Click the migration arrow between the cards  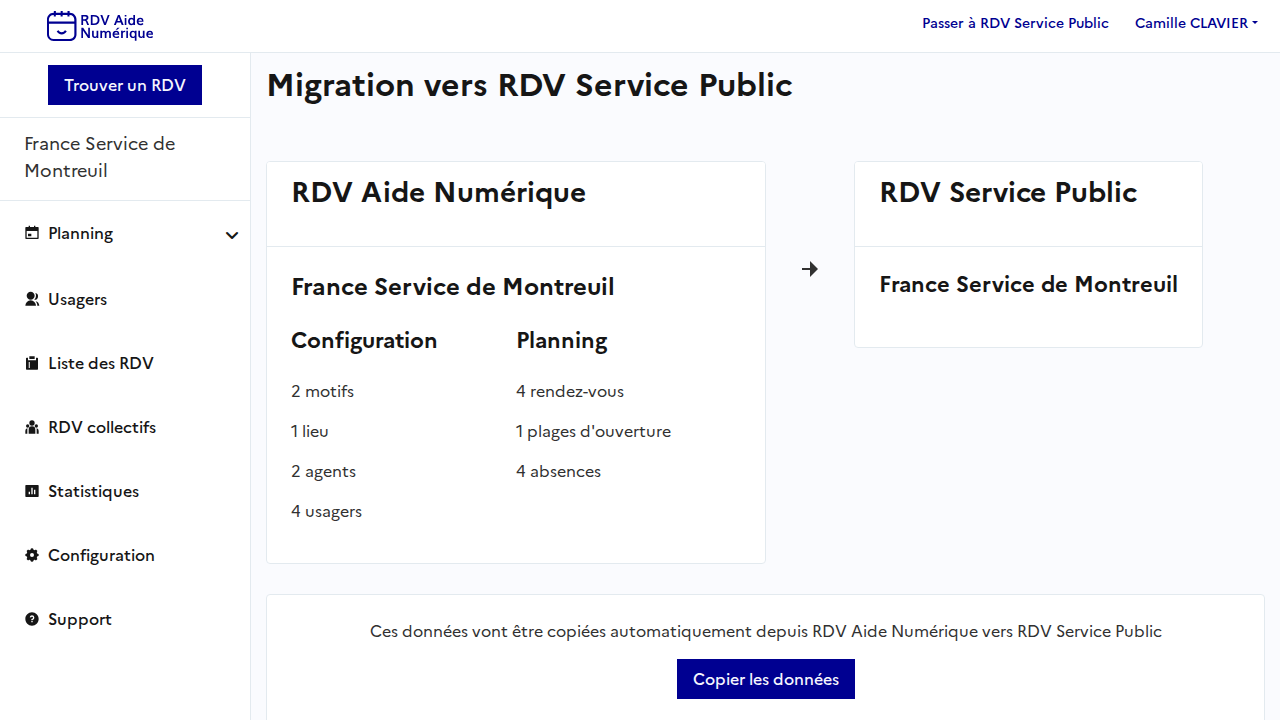point(810,269)
